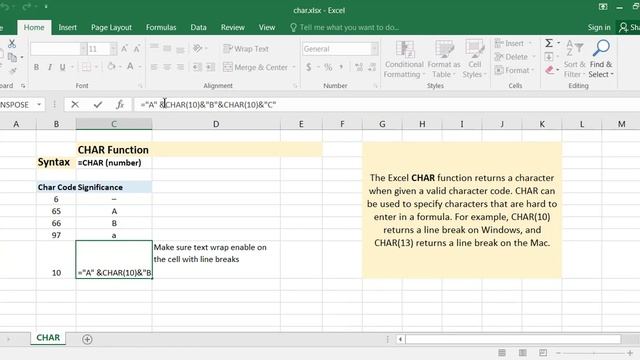Select the CHAR sheet tab

pos(48,338)
